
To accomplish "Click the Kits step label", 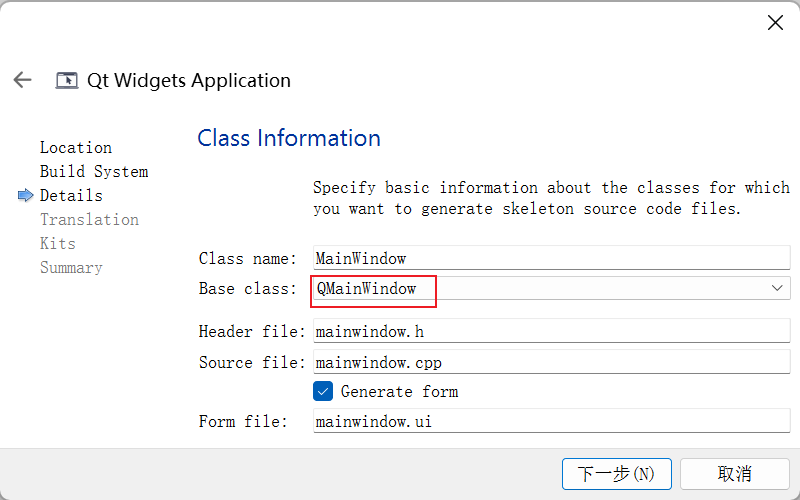I will [58, 243].
